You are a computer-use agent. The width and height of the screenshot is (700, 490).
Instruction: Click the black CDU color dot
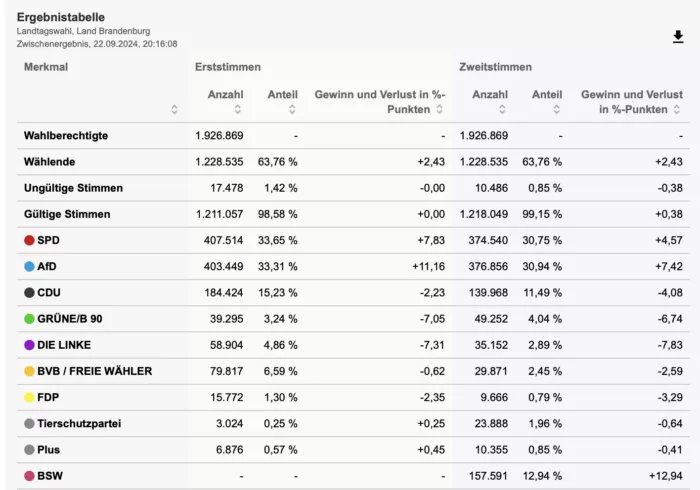tap(29, 293)
